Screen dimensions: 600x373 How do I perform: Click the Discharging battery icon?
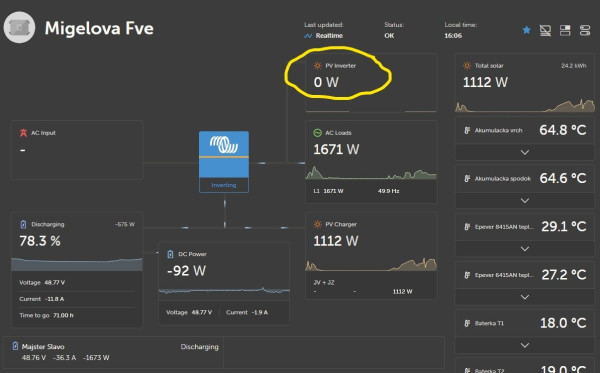click(23, 224)
